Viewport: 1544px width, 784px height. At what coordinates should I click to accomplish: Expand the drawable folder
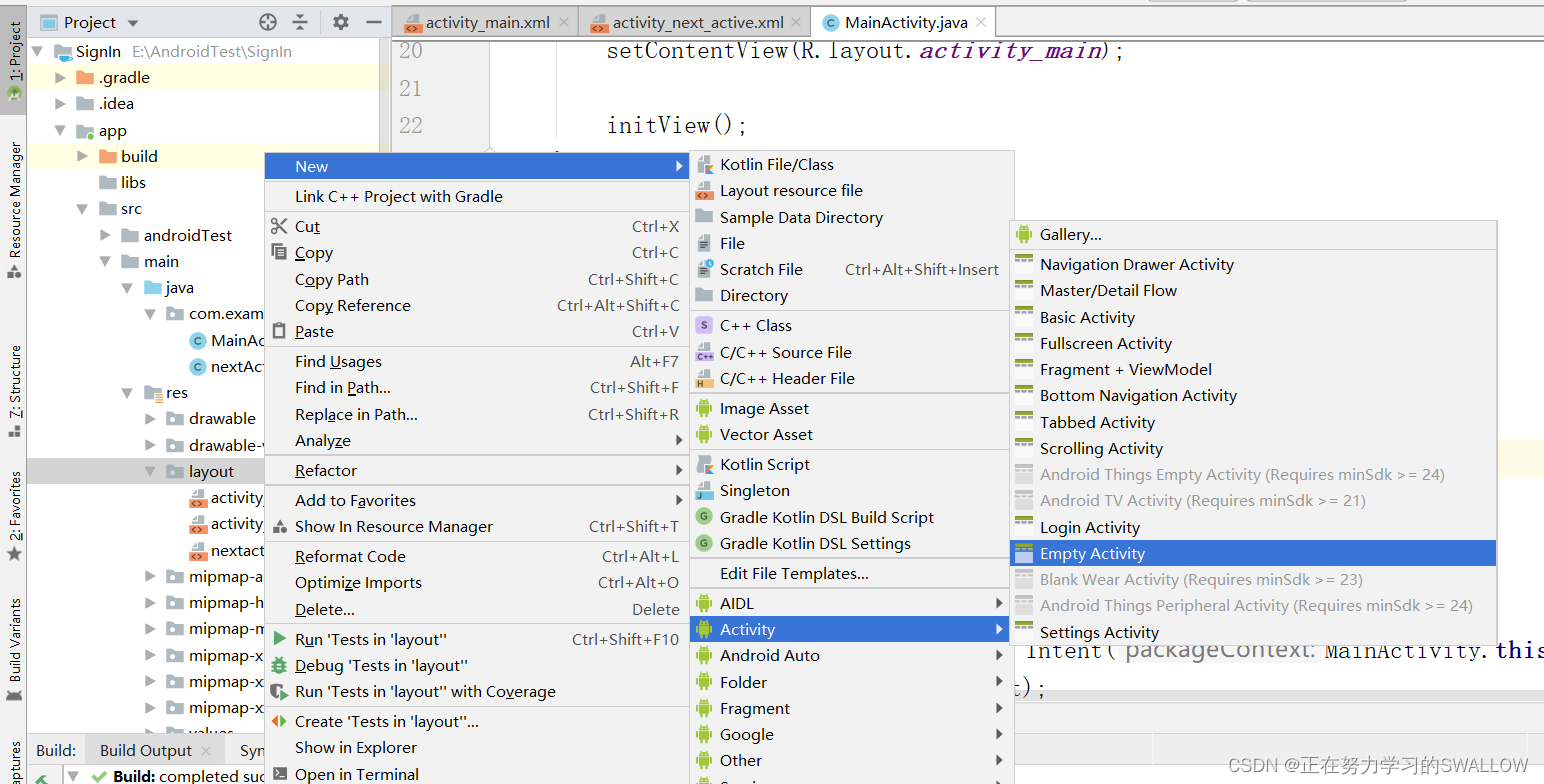point(150,419)
